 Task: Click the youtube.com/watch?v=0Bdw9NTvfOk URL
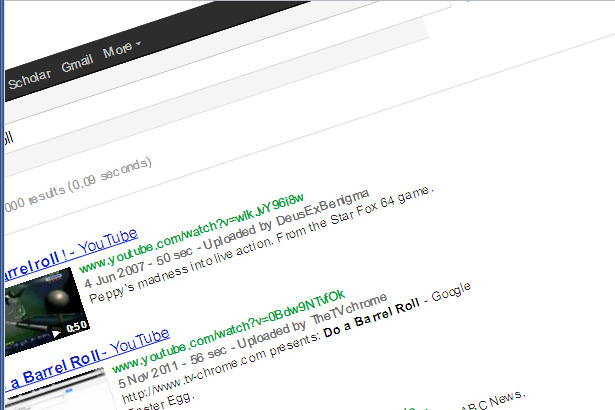coord(228,331)
